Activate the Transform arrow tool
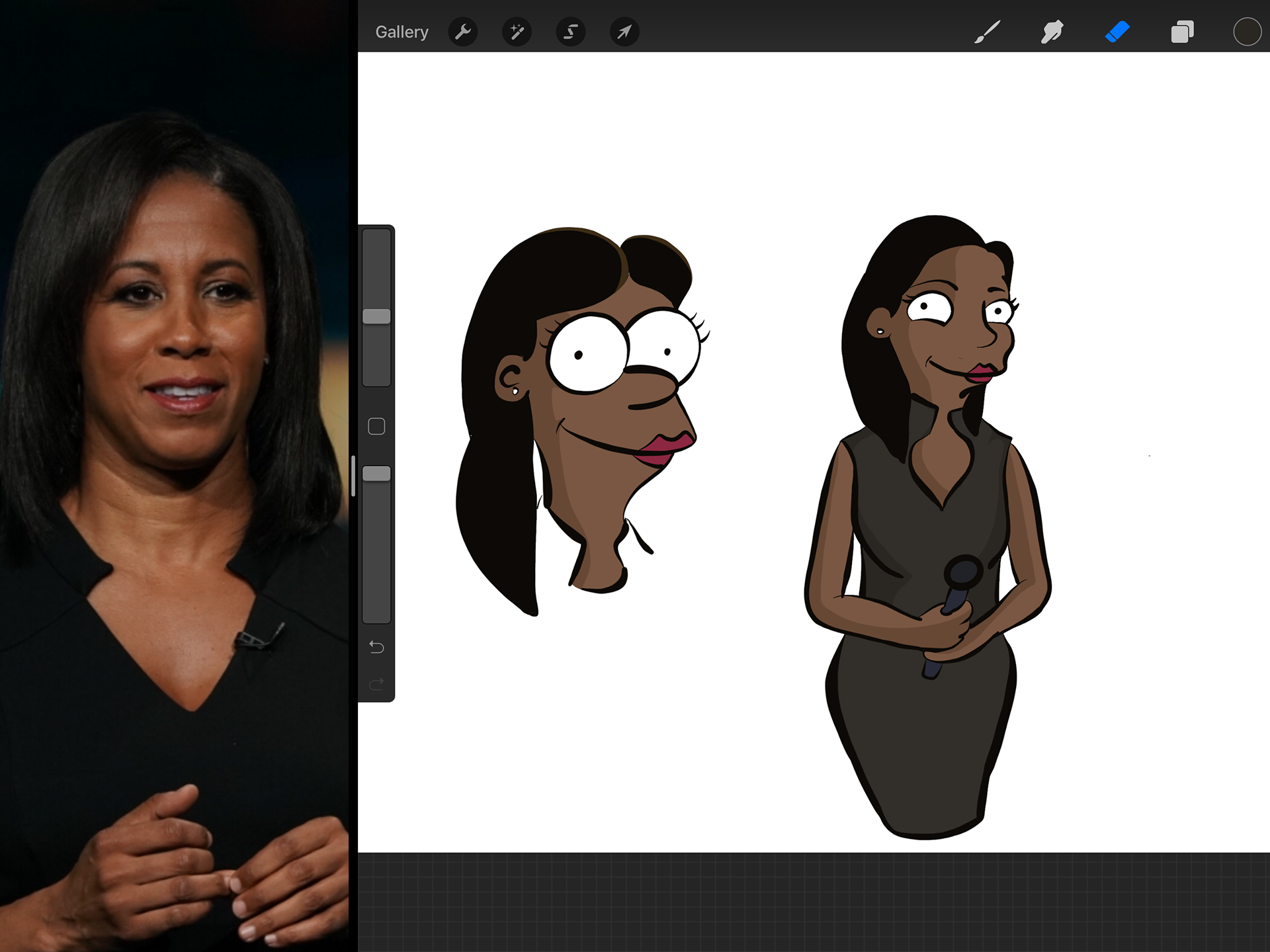Screen dimensions: 1270x952 (x=624, y=32)
